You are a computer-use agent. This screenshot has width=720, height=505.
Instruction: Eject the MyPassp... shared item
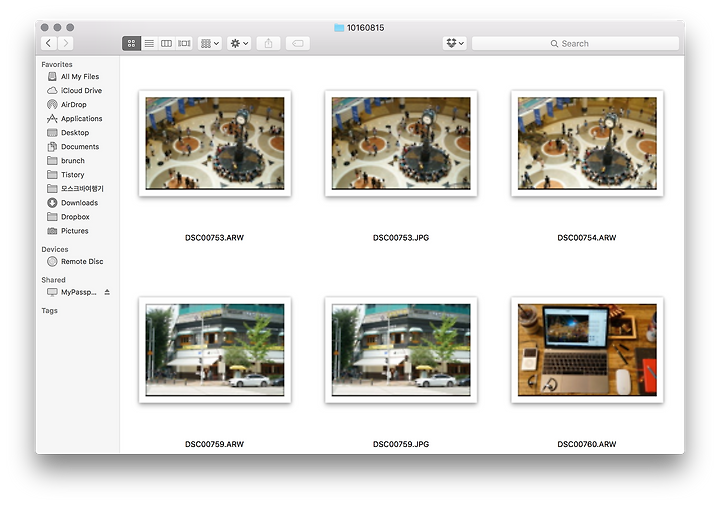point(107,292)
